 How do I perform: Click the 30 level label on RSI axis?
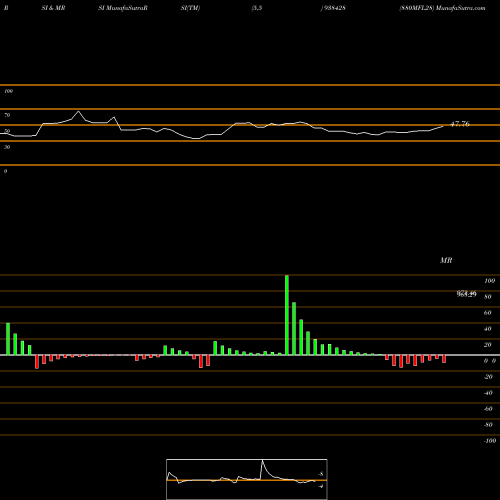[7, 147]
